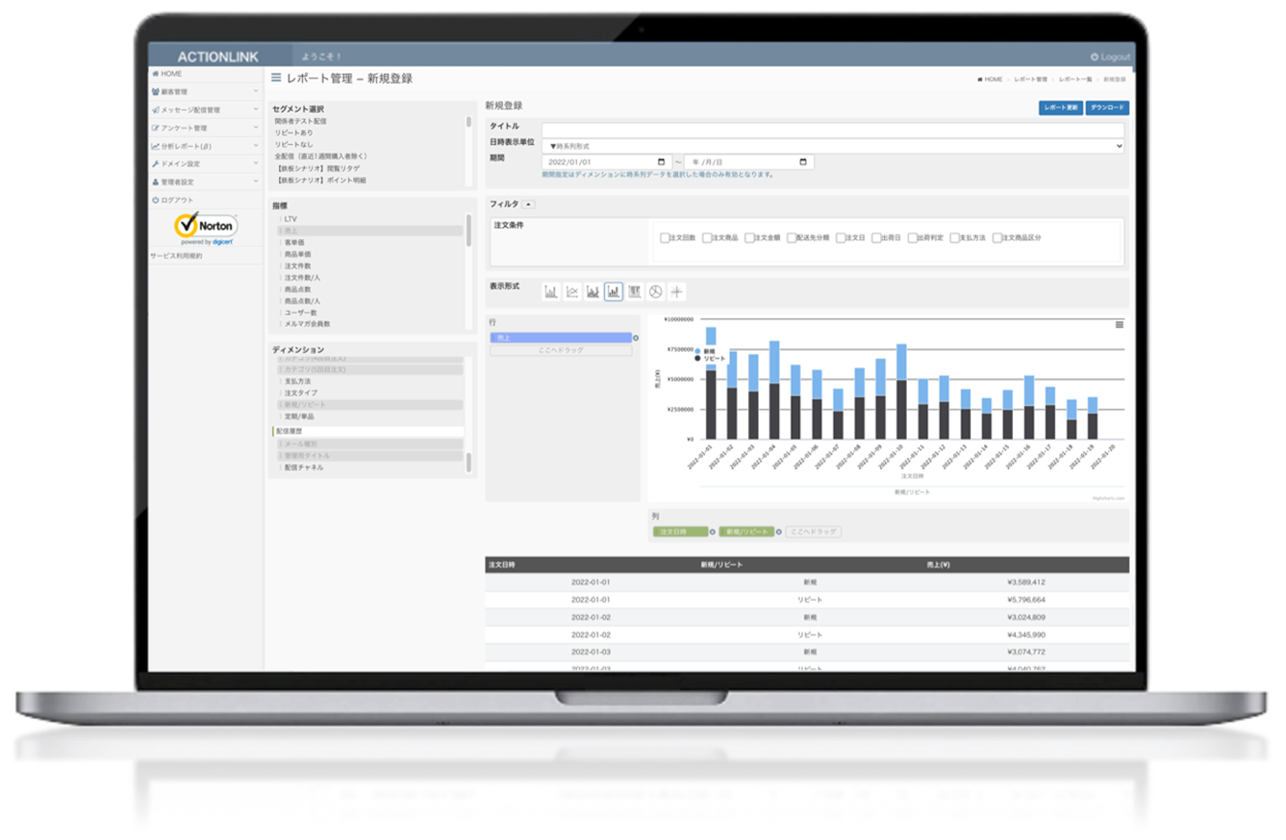Viewport: 1286px width, 840px height.
Task: Select the first bar chart display icon
Action: pos(551,292)
